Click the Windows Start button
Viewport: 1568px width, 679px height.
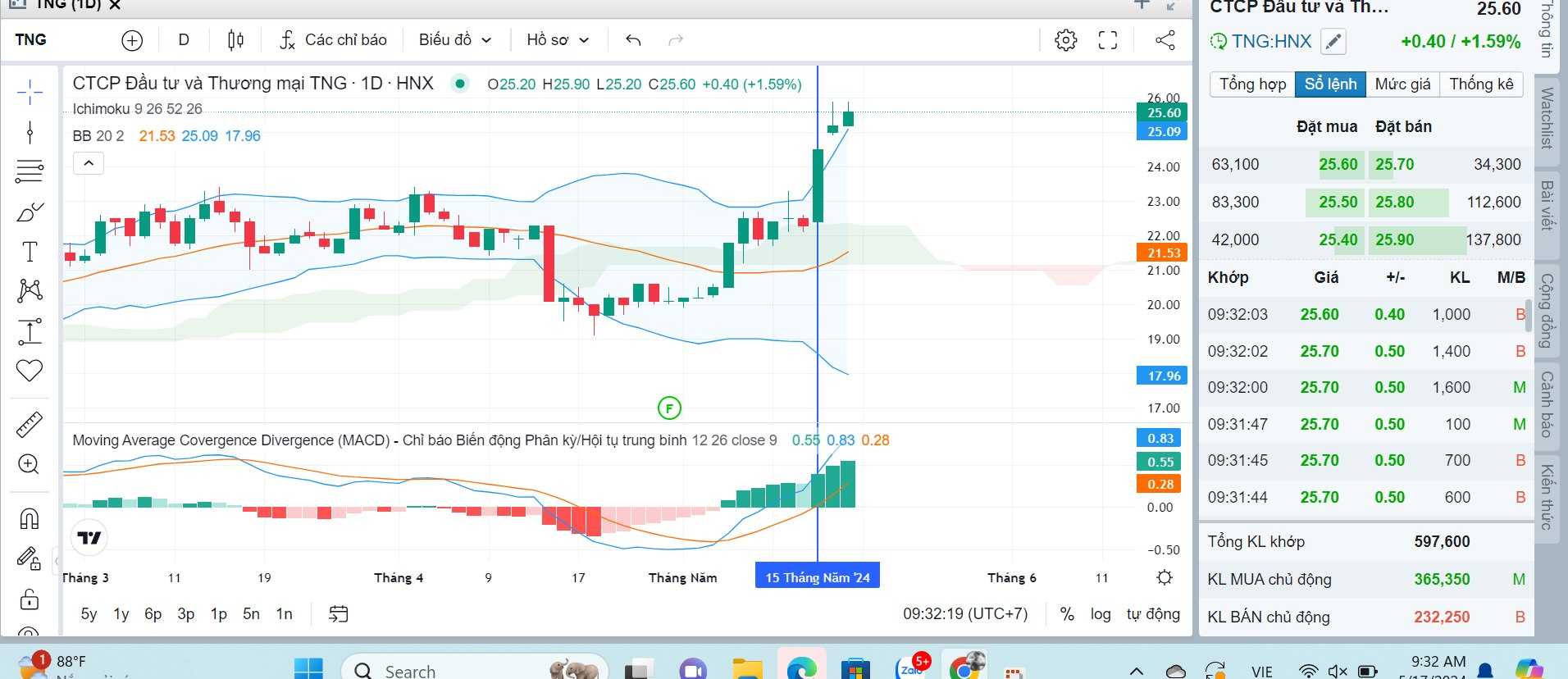click(308, 668)
